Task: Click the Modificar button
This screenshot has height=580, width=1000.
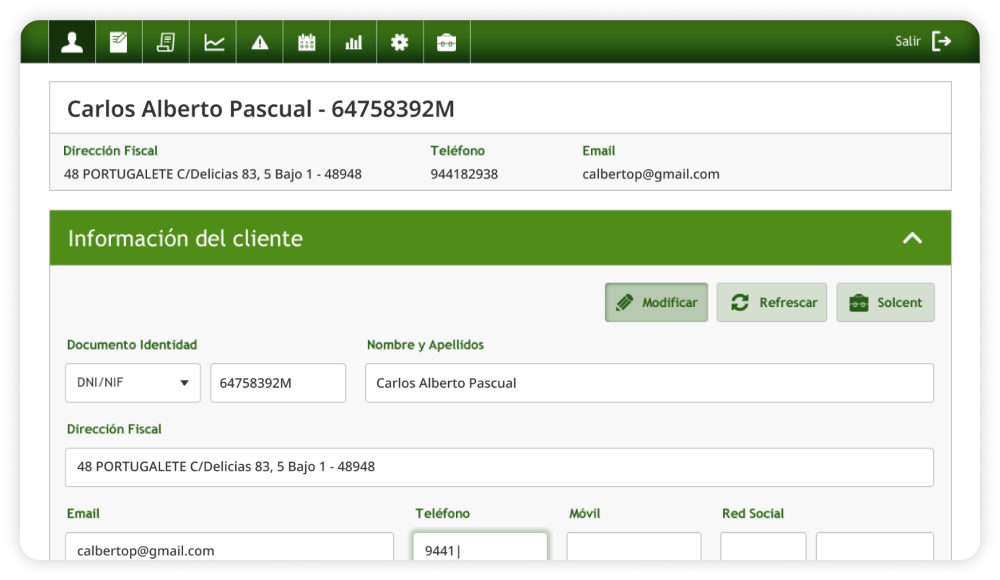Action: point(656,302)
